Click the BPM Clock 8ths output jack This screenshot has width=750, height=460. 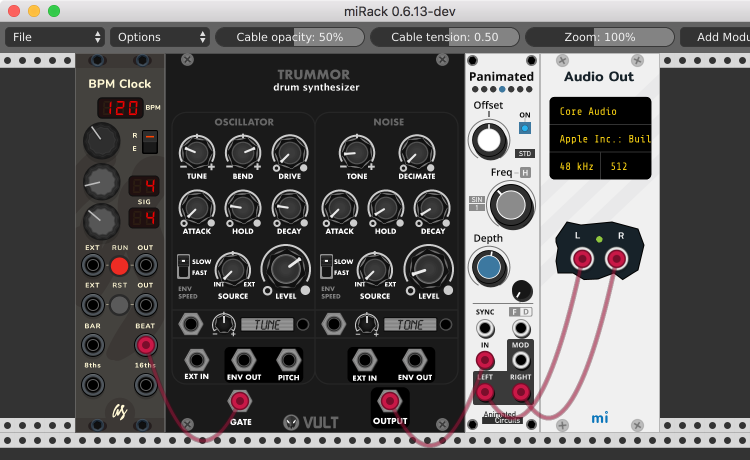click(x=93, y=385)
